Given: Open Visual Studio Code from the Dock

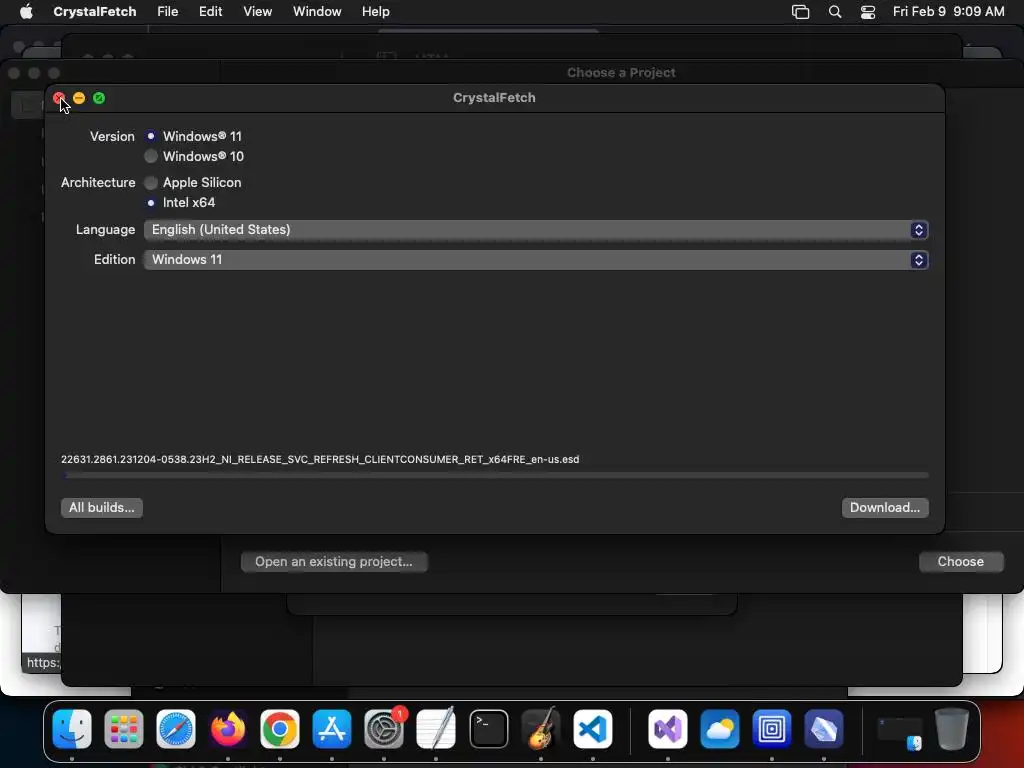Looking at the screenshot, I should coord(593,729).
